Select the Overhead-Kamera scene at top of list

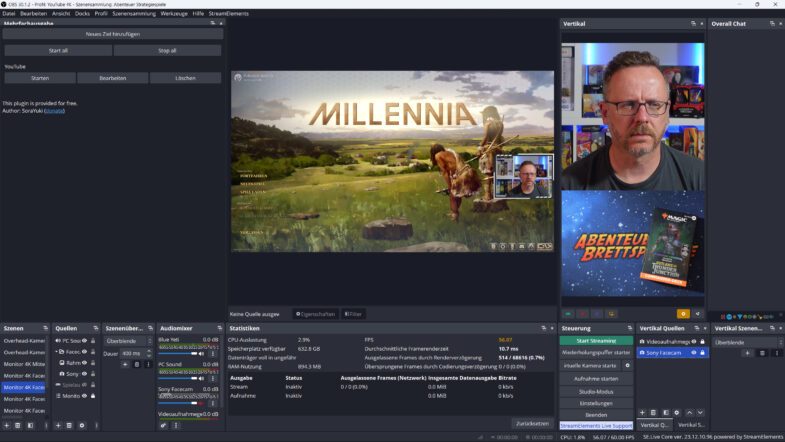[23, 341]
